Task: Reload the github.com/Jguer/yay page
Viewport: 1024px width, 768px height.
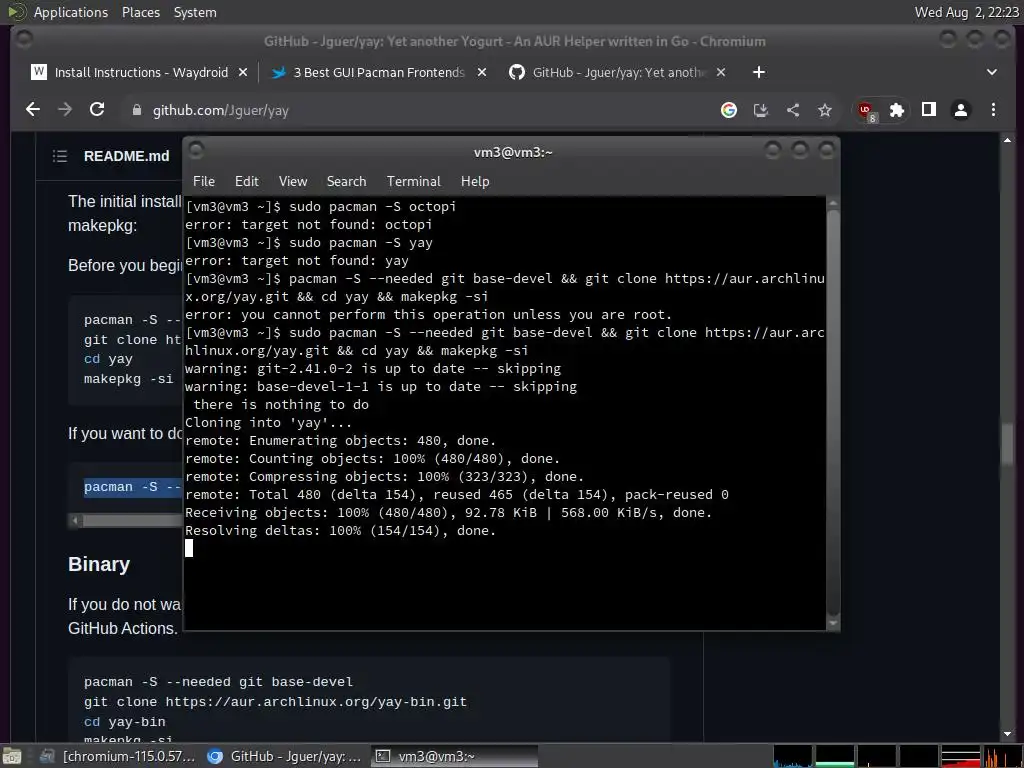Action: pos(97,110)
